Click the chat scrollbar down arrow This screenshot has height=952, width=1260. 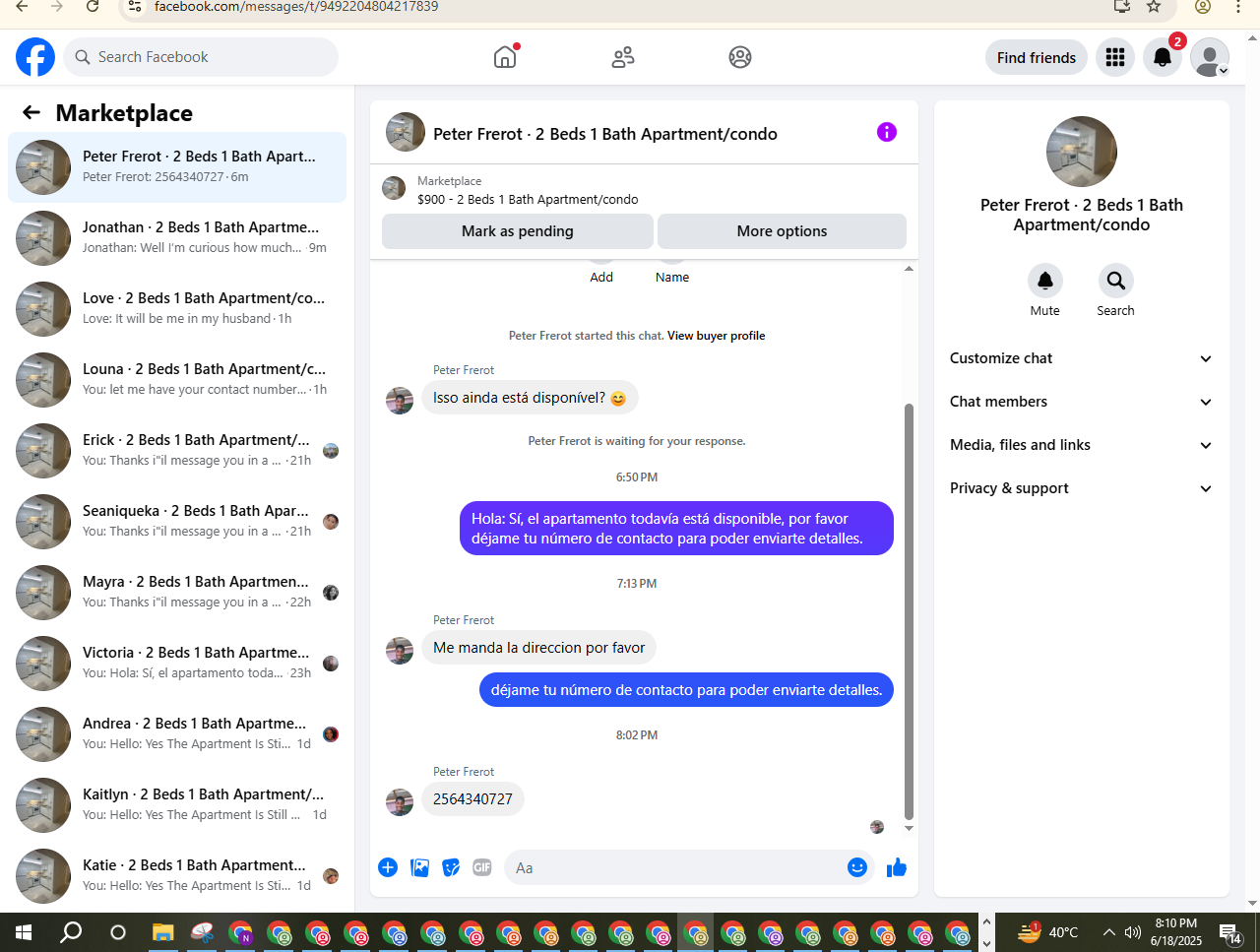909,829
